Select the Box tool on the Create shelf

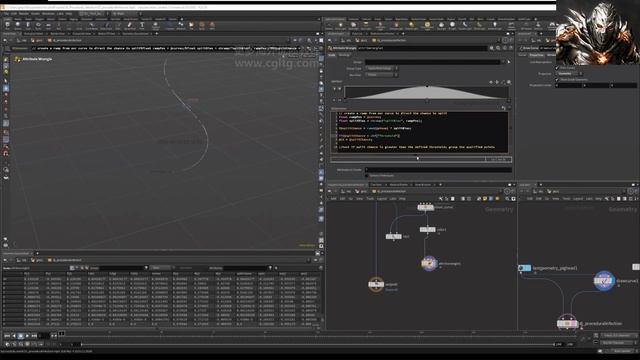tap(7, 26)
